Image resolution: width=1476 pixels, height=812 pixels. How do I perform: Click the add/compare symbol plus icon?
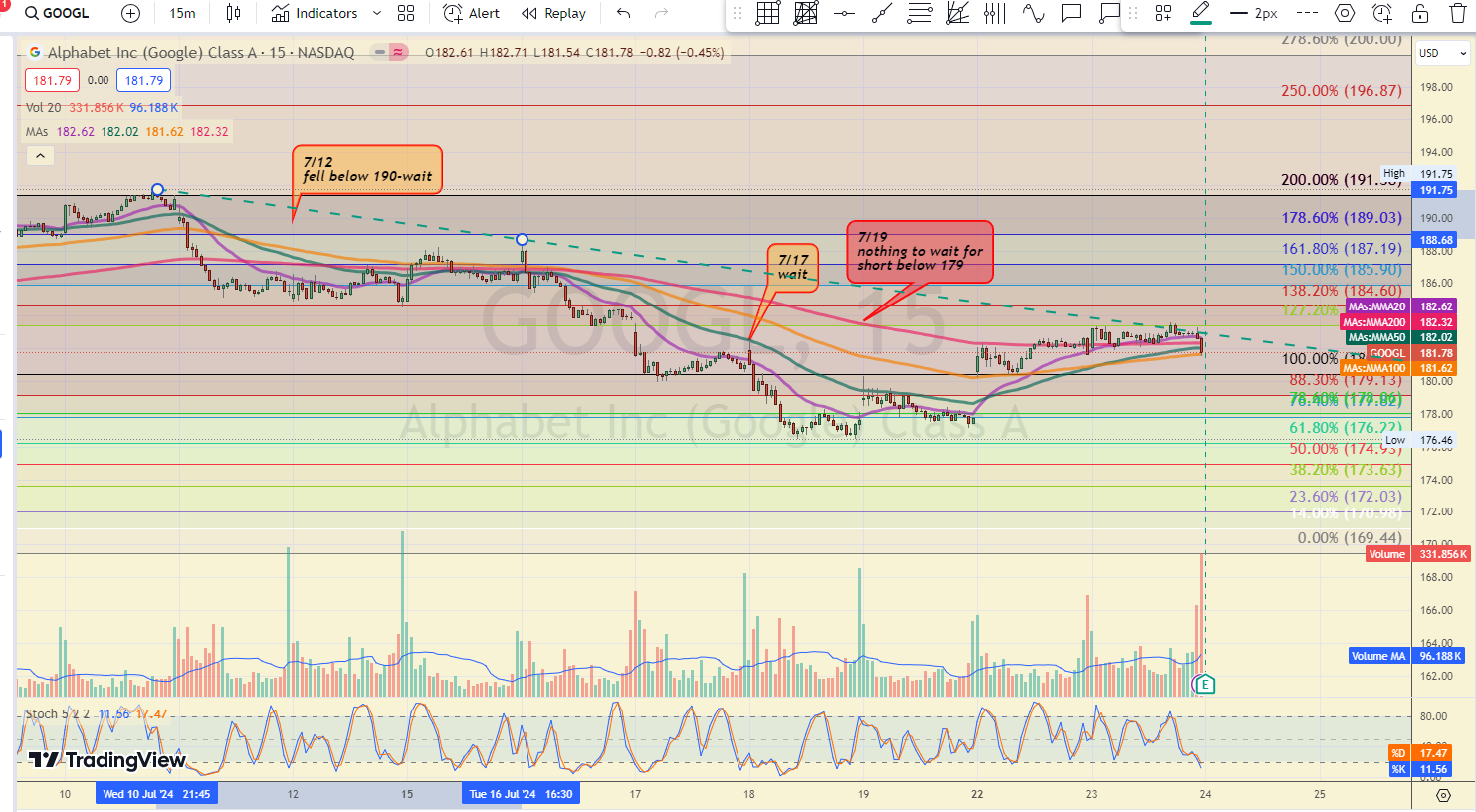tap(130, 13)
